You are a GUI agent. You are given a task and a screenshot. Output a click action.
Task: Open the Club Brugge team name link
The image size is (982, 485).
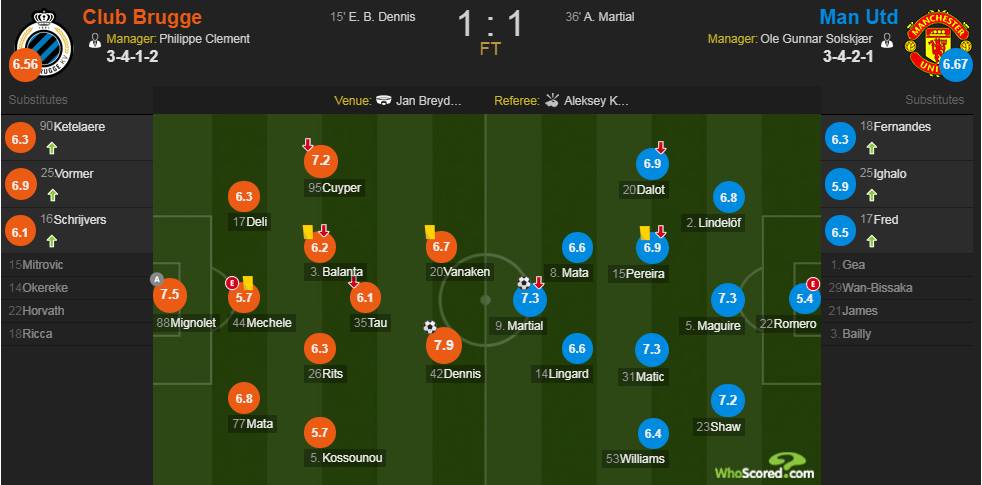tap(142, 16)
